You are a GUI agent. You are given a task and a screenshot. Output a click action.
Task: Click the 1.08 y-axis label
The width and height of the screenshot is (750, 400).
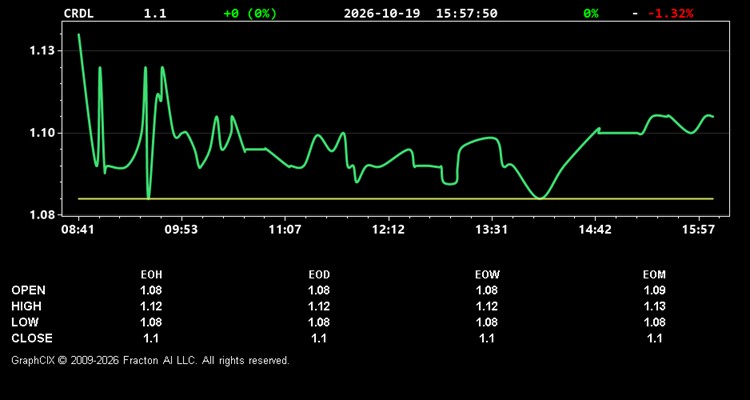43,215
